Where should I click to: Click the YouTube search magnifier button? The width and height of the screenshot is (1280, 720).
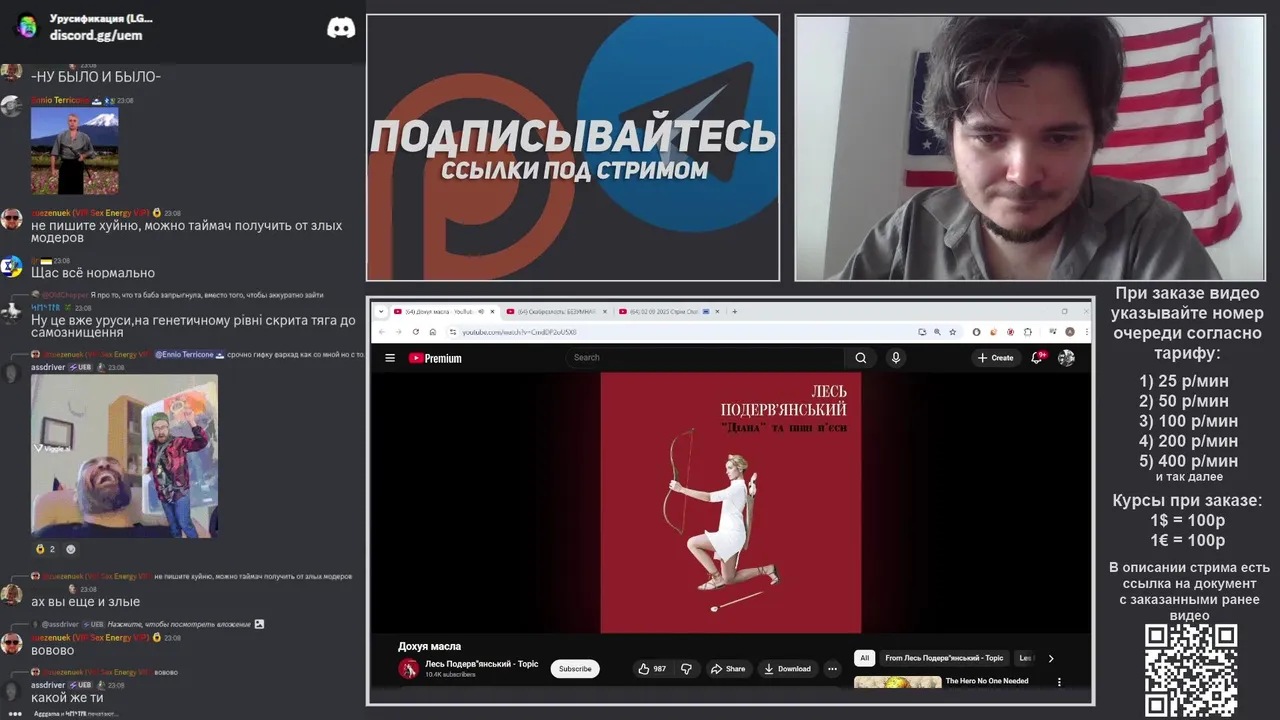click(x=860, y=358)
